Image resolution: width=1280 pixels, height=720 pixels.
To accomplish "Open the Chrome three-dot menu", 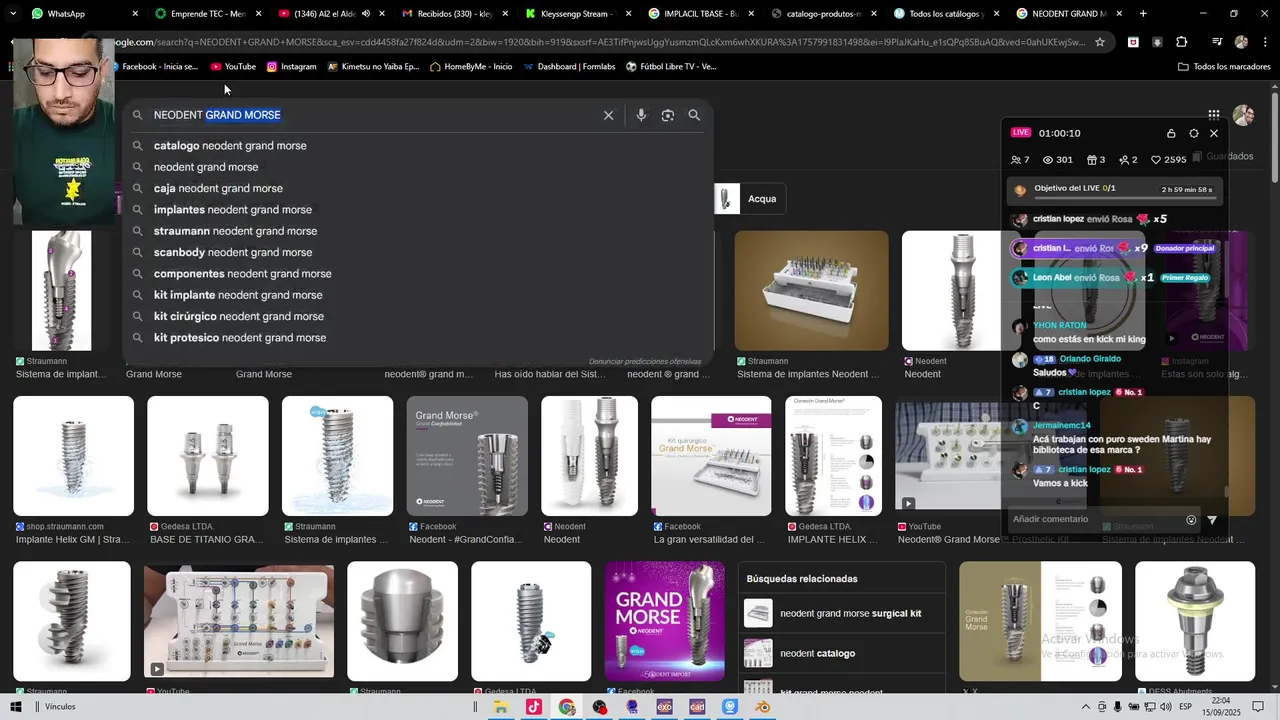I will pos(1266,42).
